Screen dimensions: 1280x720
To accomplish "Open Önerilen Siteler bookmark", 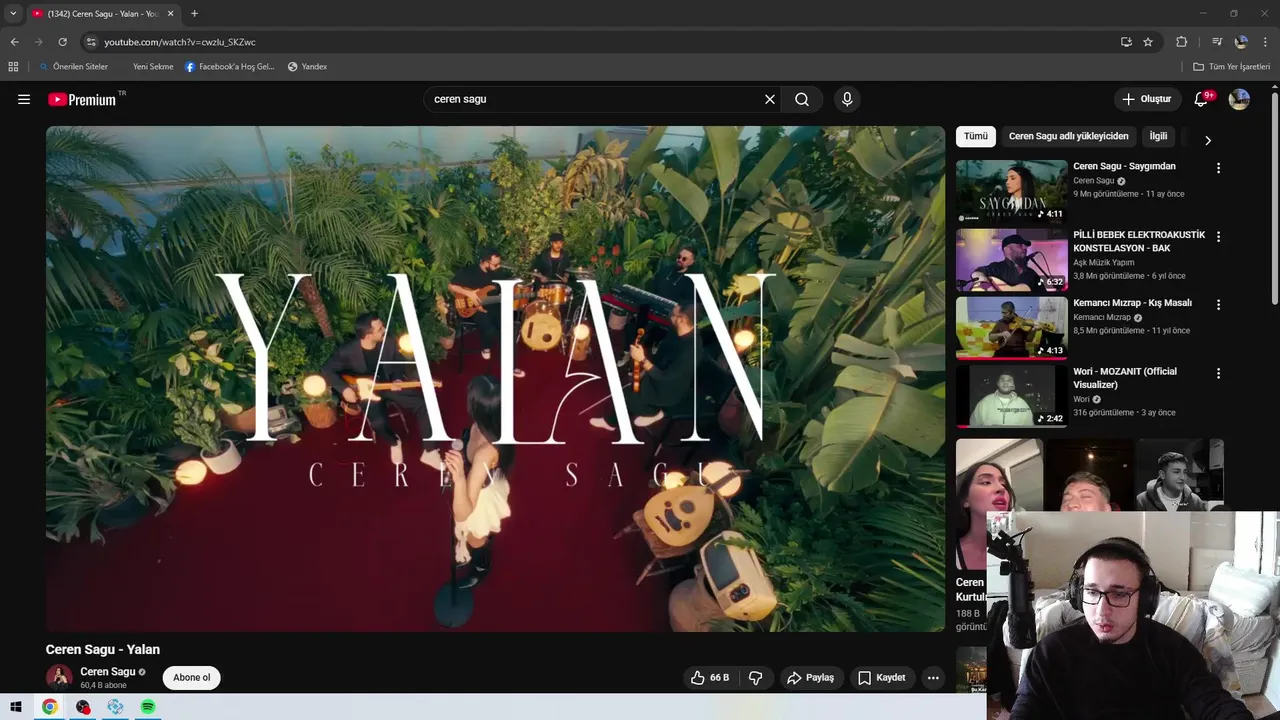I will pyautogui.click(x=73, y=67).
